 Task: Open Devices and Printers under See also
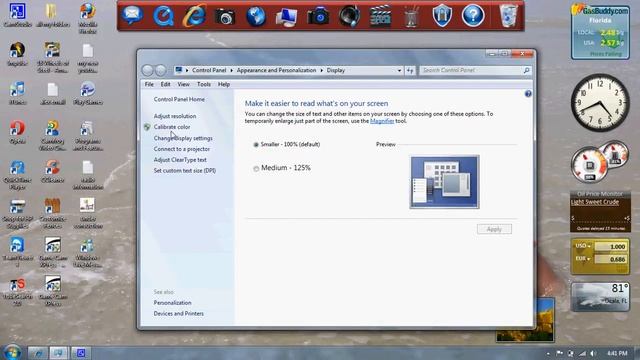pos(178,313)
